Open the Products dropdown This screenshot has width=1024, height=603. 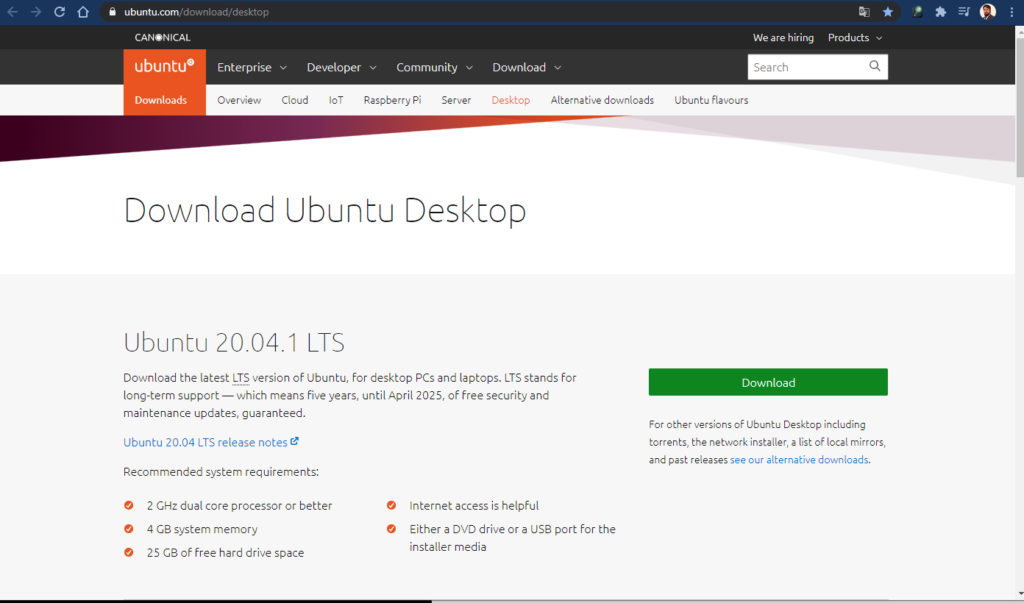click(x=855, y=38)
